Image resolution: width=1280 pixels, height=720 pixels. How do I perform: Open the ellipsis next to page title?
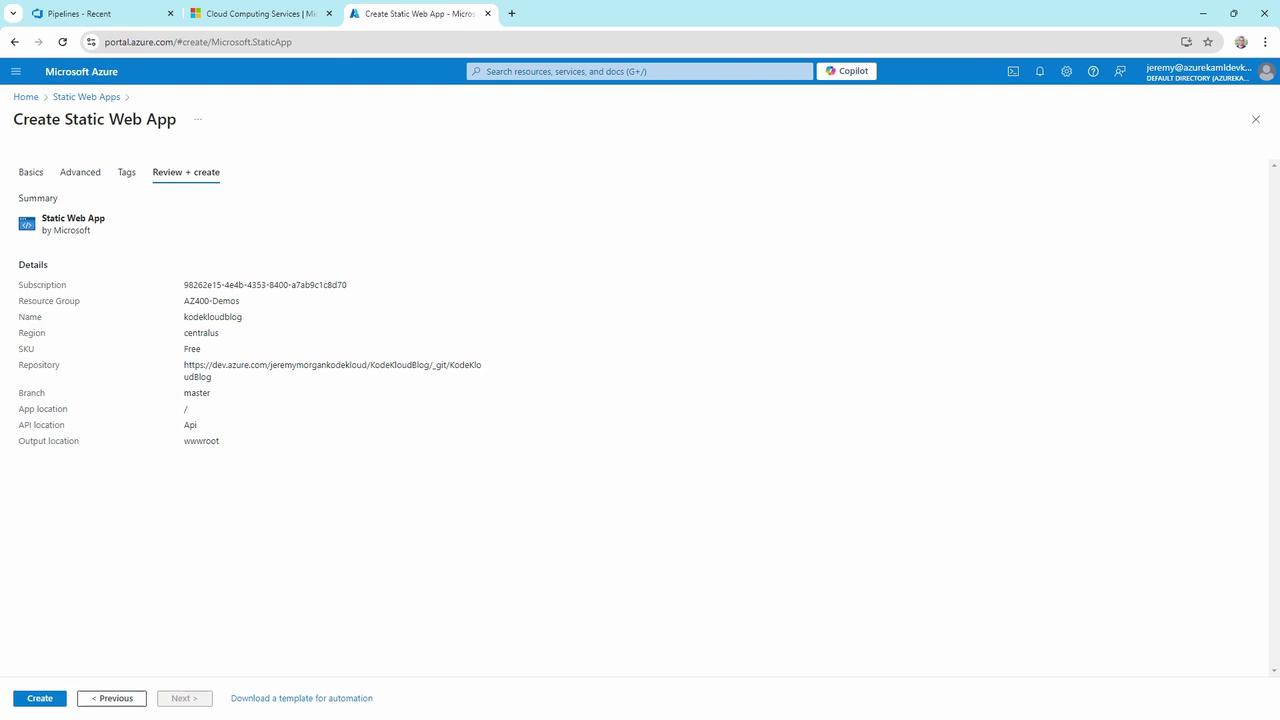(198, 119)
